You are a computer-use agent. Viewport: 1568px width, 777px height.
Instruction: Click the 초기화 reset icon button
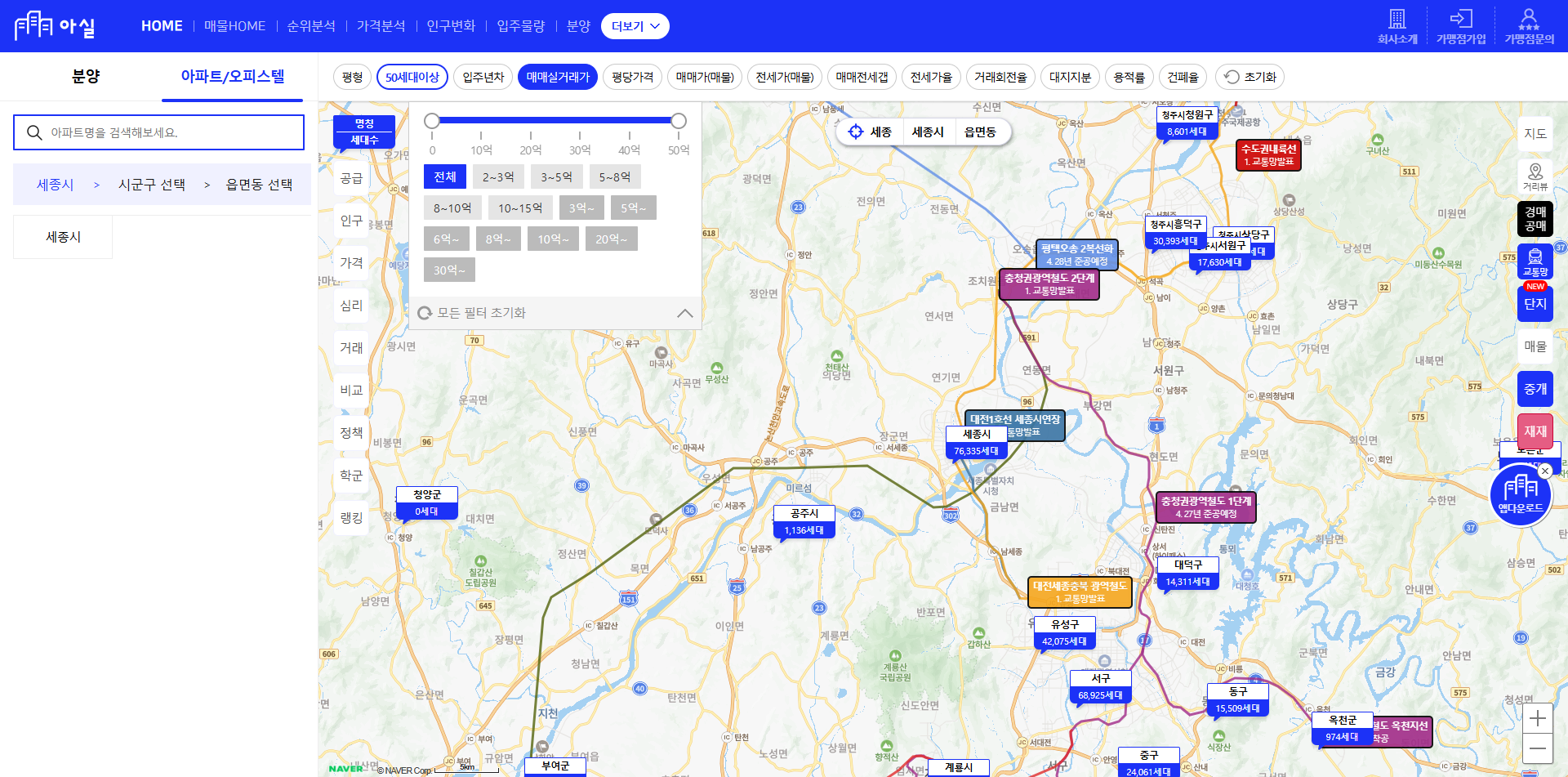pyautogui.click(x=1249, y=77)
